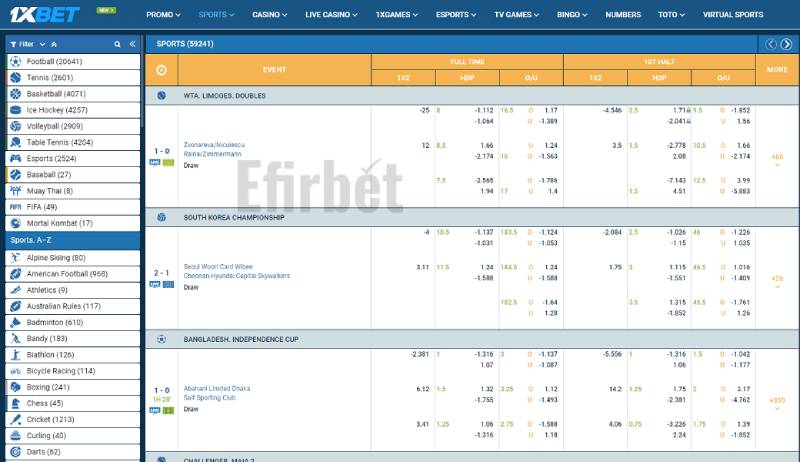The height and width of the screenshot is (462, 800).
Task: Open the SPORTS dropdown menu
Action: click(x=216, y=15)
